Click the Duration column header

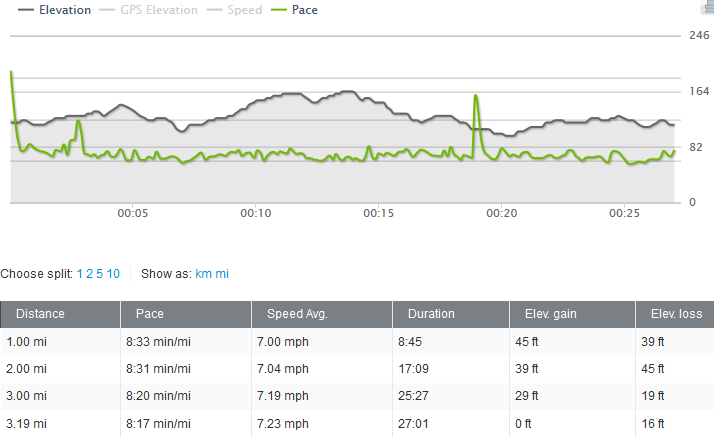pos(431,314)
